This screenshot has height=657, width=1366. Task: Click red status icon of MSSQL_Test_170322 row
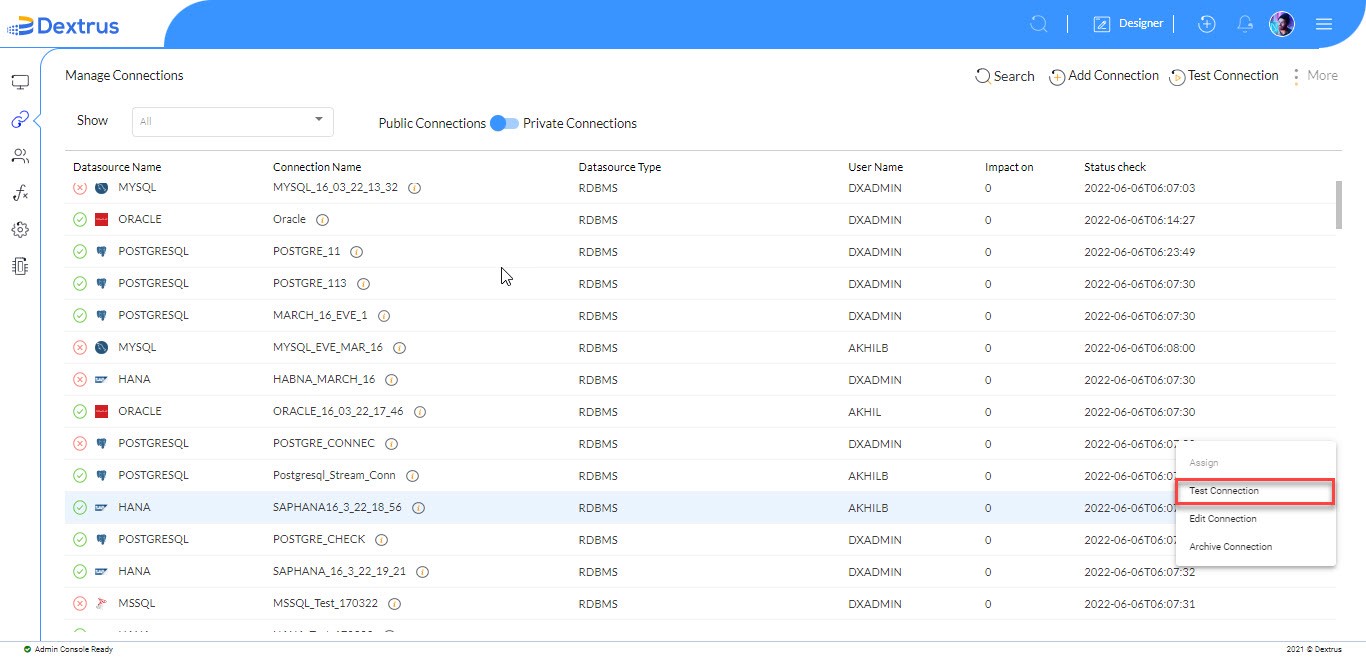point(80,603)
